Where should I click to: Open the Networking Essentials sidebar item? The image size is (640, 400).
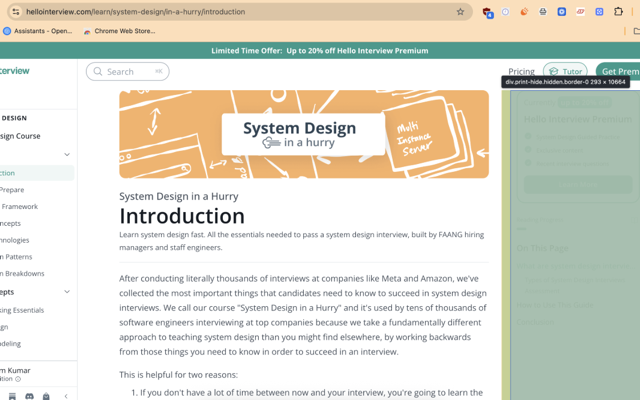point(22,310)
